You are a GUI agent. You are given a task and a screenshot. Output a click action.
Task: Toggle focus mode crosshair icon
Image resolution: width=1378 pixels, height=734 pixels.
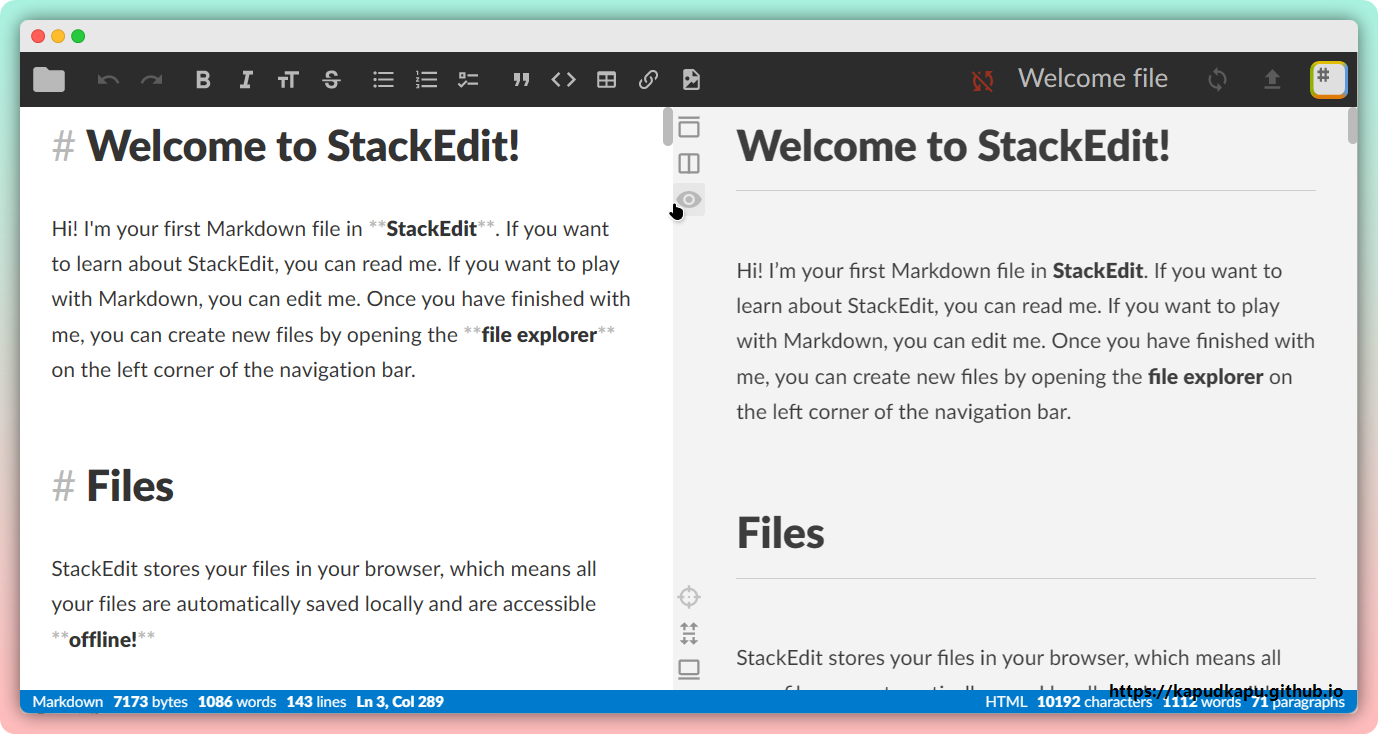pos(689,598)
